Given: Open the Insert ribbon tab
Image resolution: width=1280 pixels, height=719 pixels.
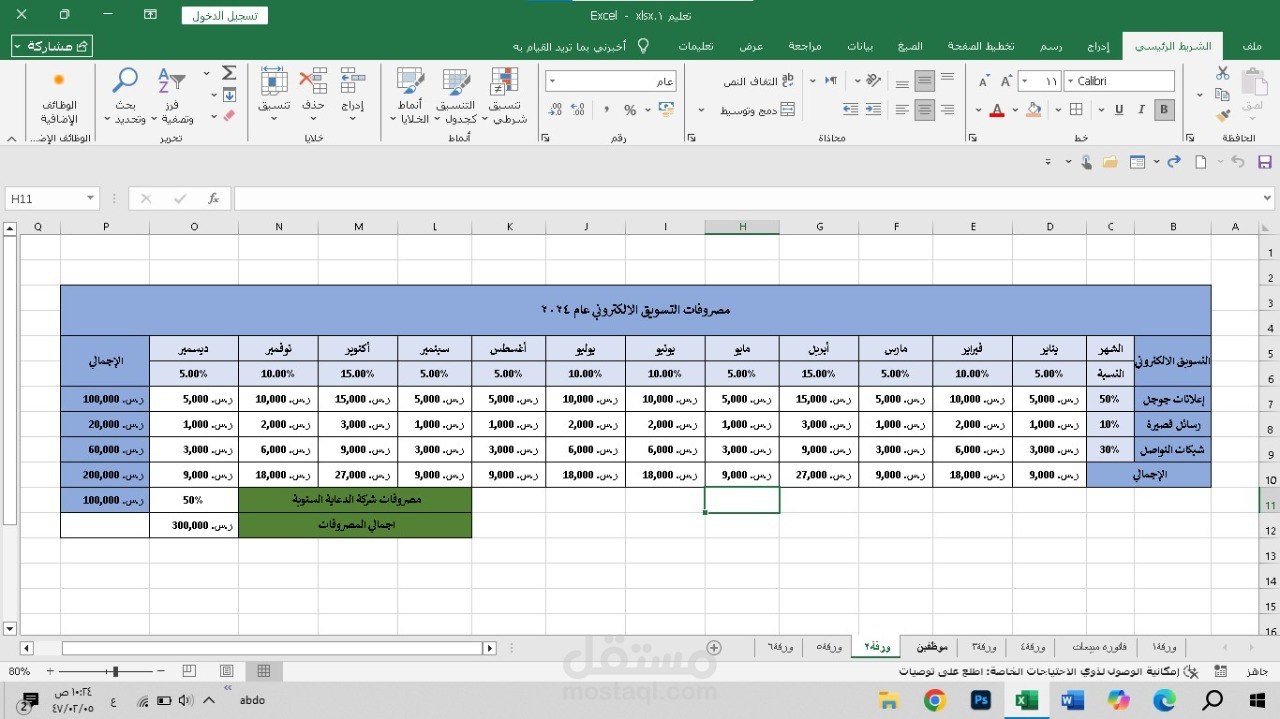Looking at the screenshot, I should pyautogui.click(x=1098, y=46).
